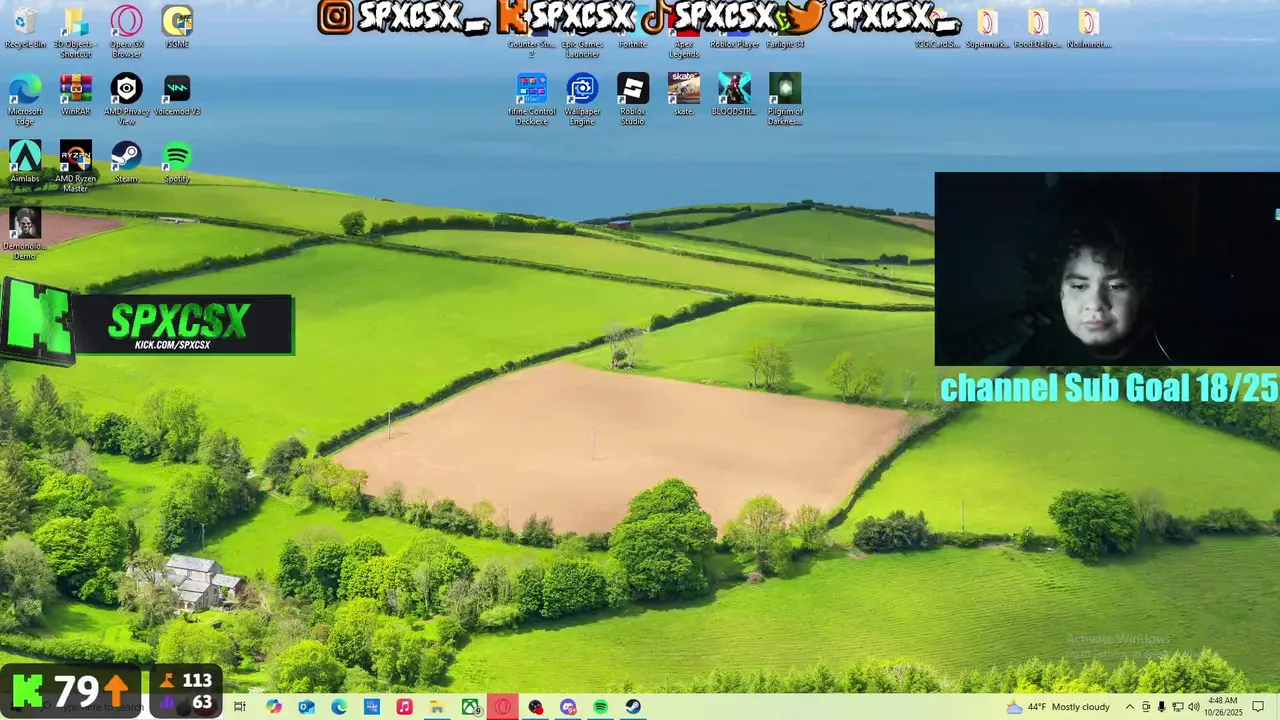This screenshot has width=1280, height=720.
Task: Click the webcam overlay feed
Action: click(x=1107, y=269)
